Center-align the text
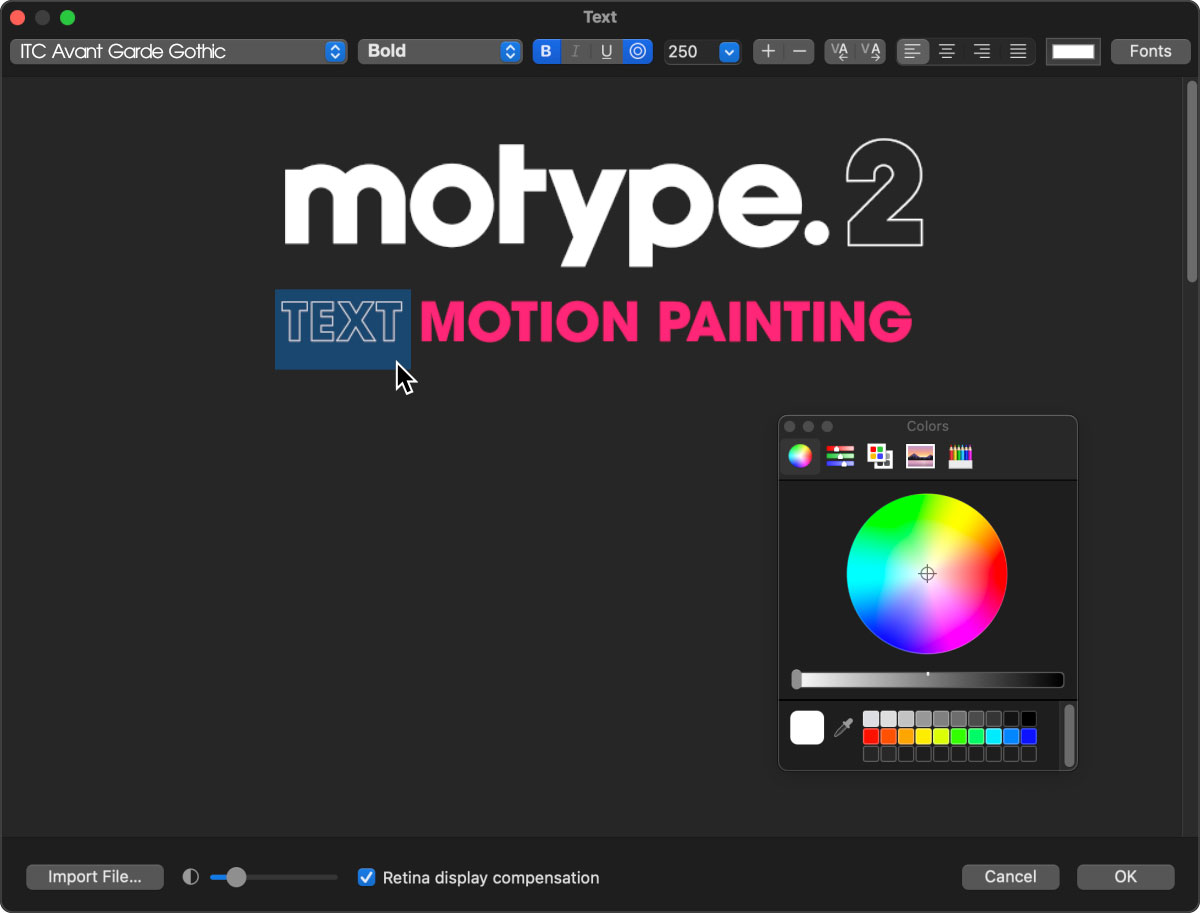Screen dimensions: 1200x913 pos(946,51)
